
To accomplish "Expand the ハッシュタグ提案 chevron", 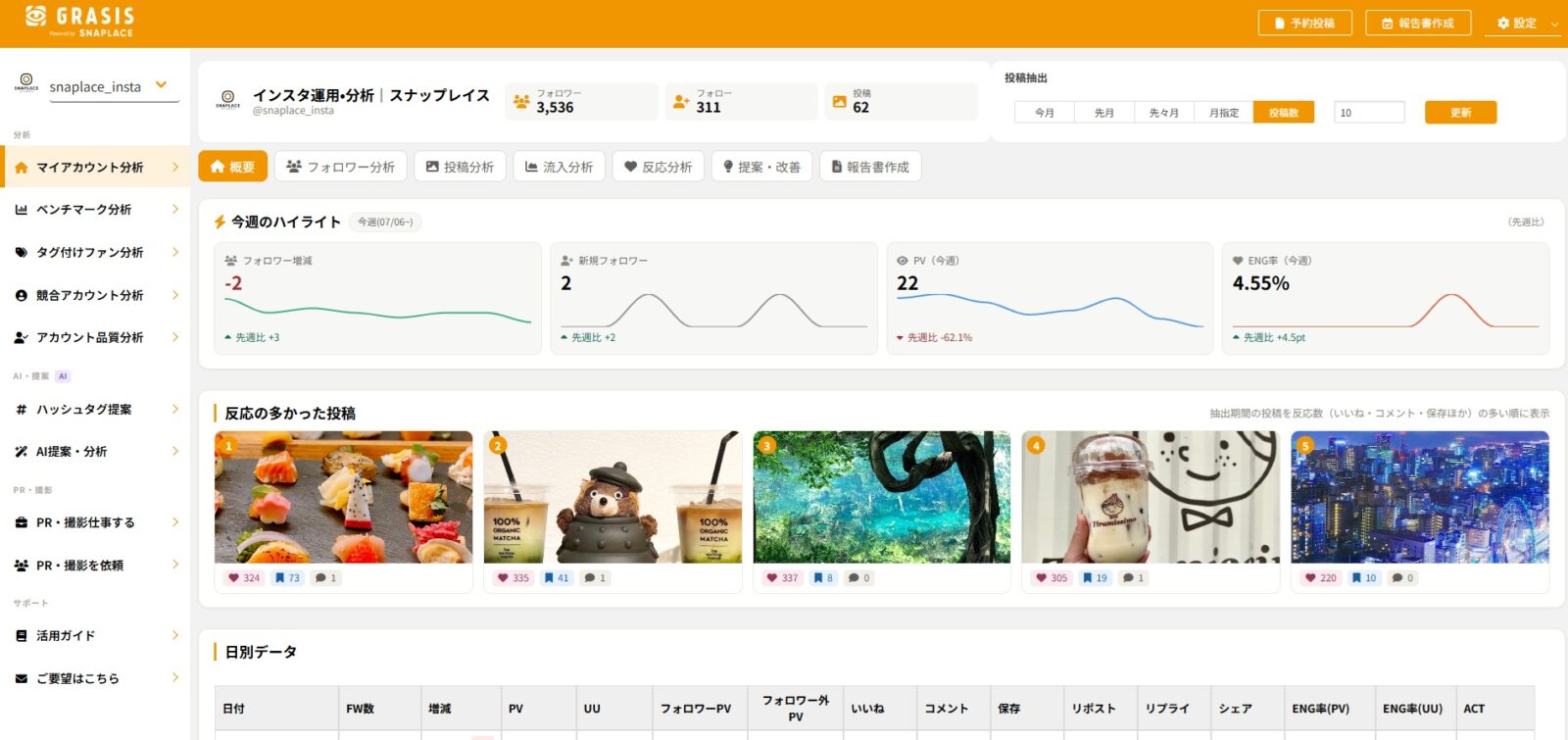I will [x=175, y=410].
